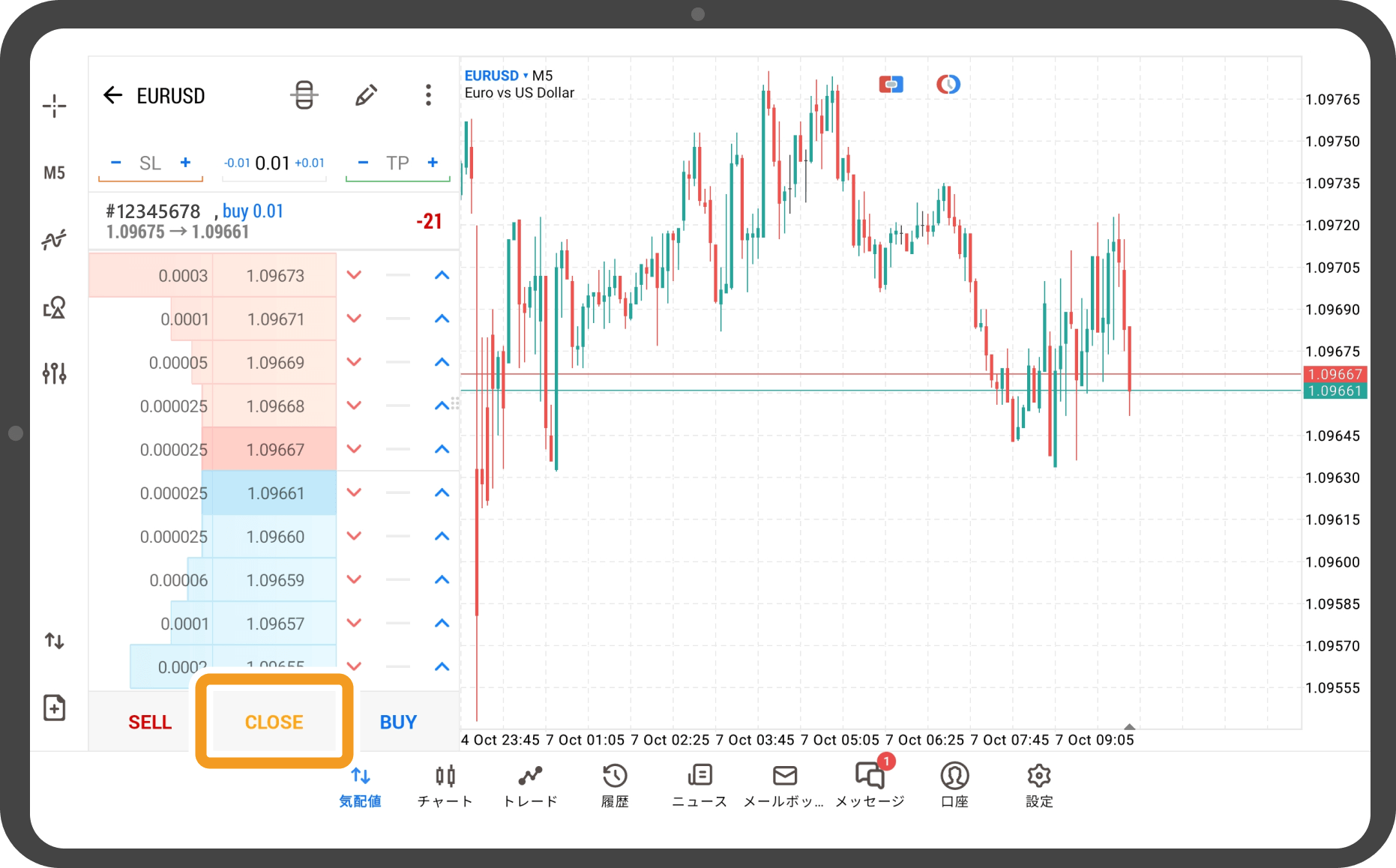Screen dimensions: 1396x868
Task: Click the 0.01 volume input field
Action: (272, 163)
